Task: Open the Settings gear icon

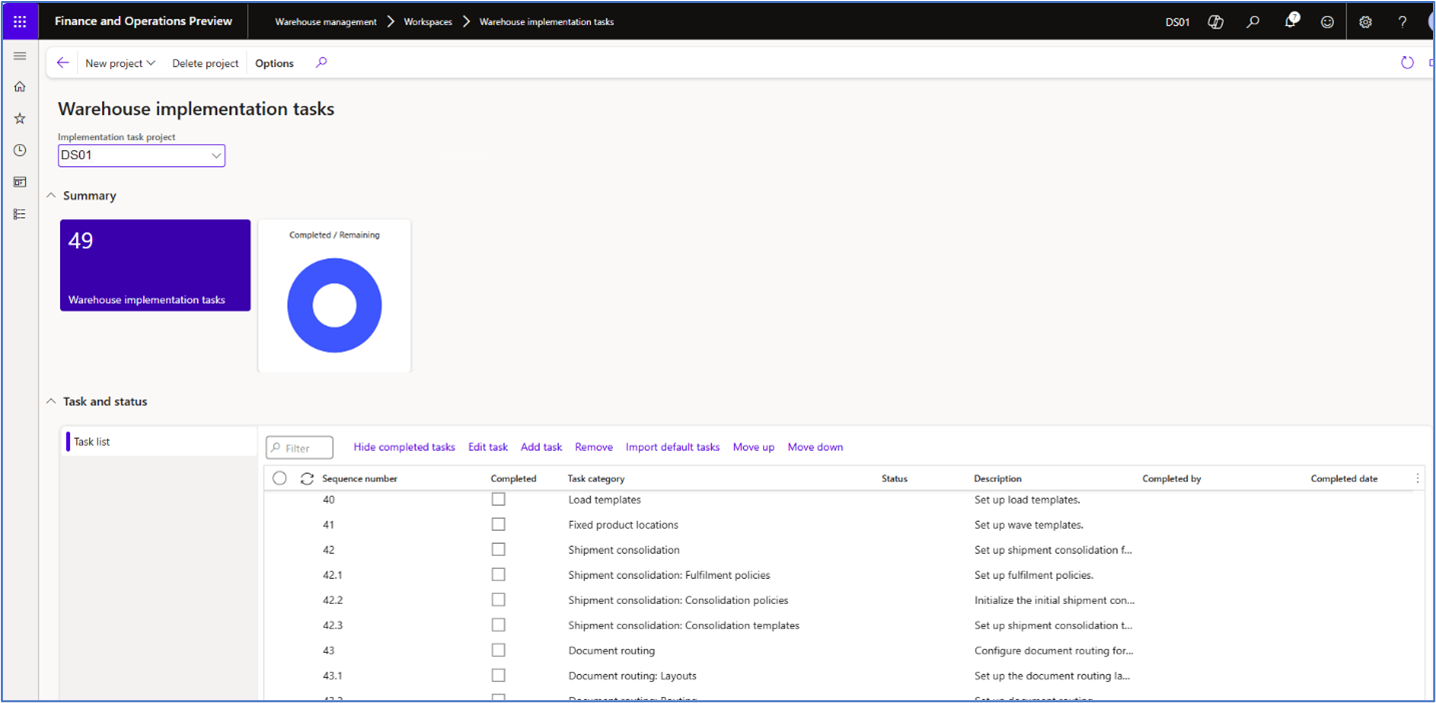Action: [x=1365, y=21]
